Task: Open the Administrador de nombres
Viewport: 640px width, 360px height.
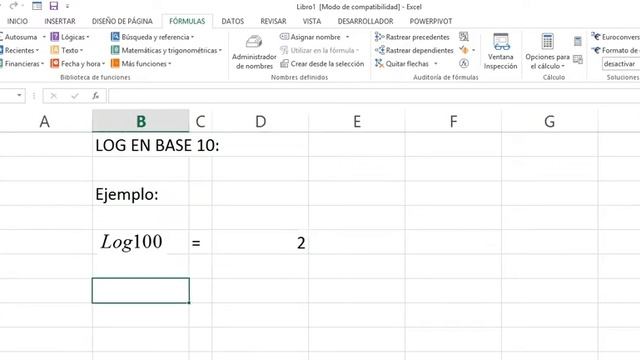Action: tap(254, 52)
